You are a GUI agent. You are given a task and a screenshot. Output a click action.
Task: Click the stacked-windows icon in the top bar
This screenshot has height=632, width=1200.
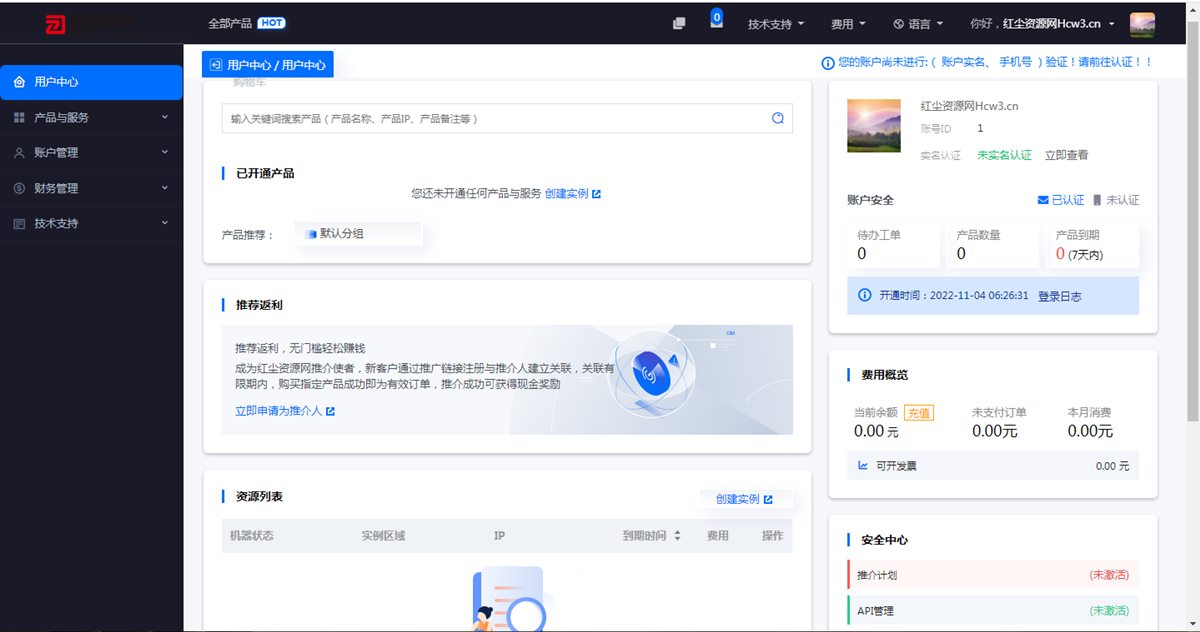679,24
